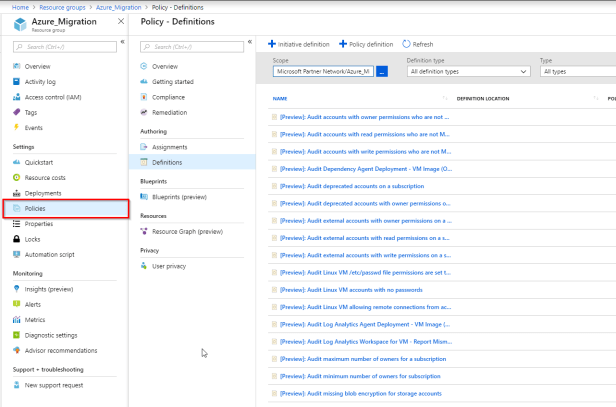
Task: Click the Refresh icon in toolbar
Action: 406,44
